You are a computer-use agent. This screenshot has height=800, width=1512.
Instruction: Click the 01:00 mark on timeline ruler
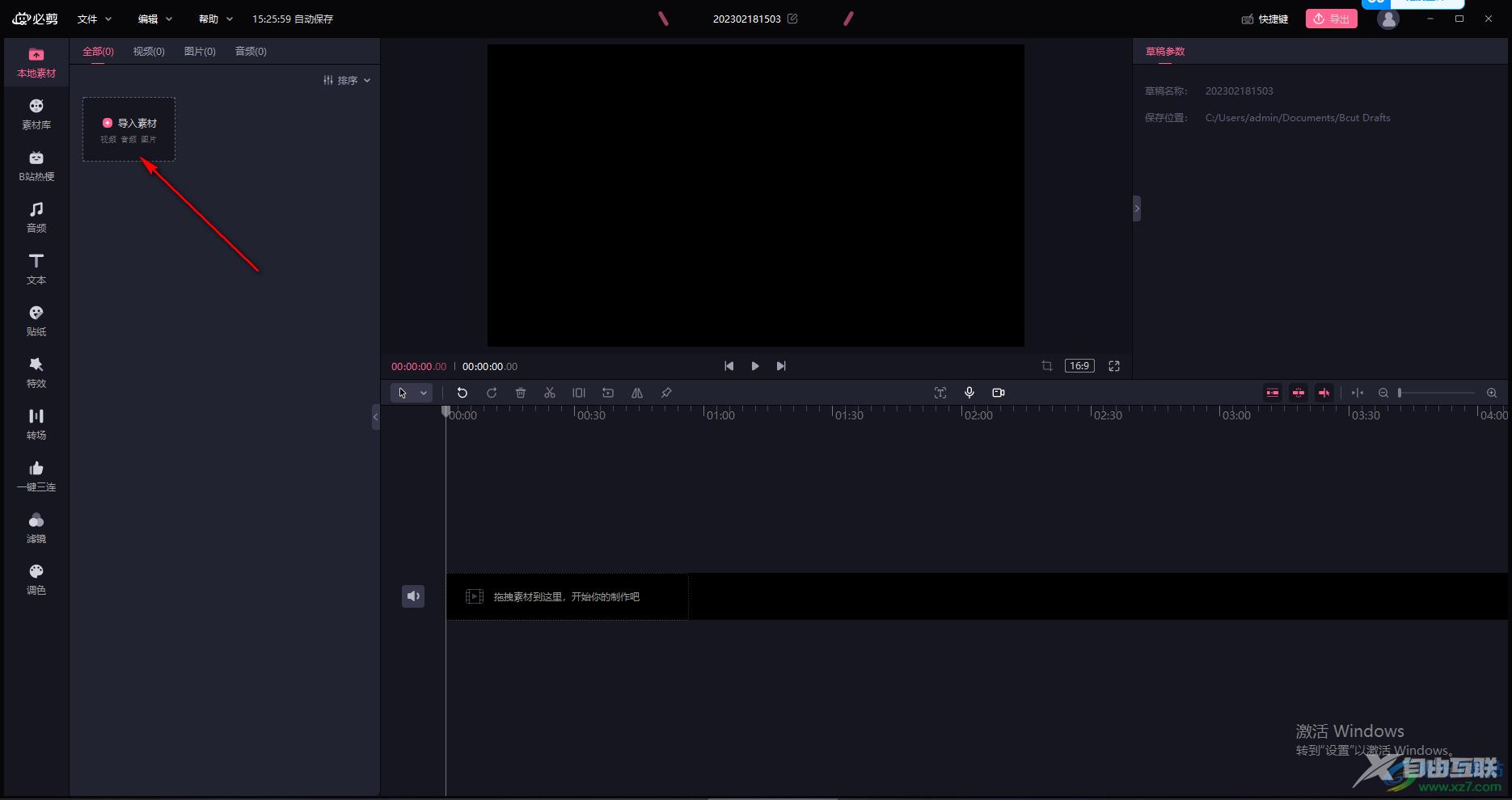click(720, 415)
